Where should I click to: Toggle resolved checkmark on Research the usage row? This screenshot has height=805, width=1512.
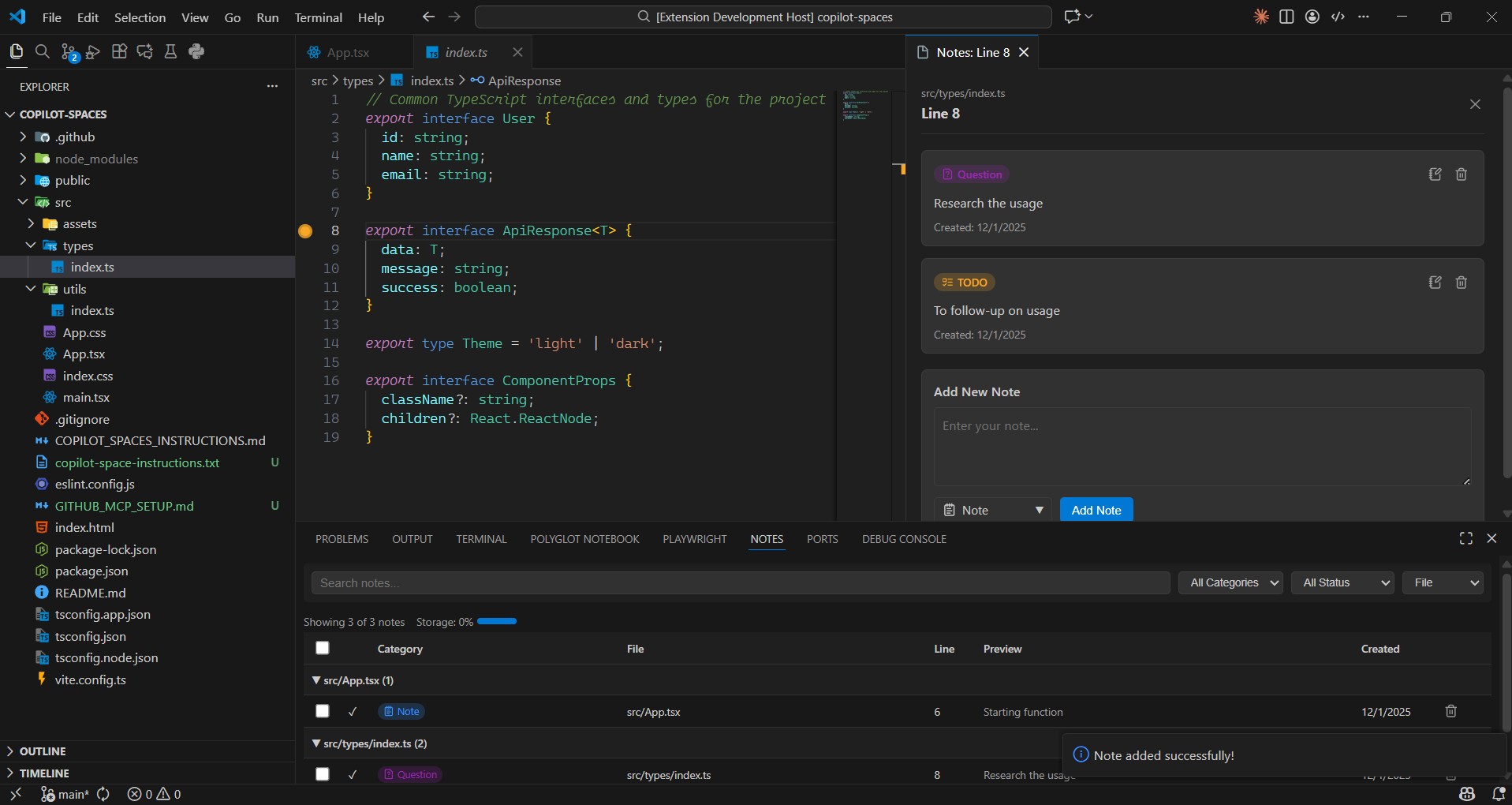coord(353,775)
